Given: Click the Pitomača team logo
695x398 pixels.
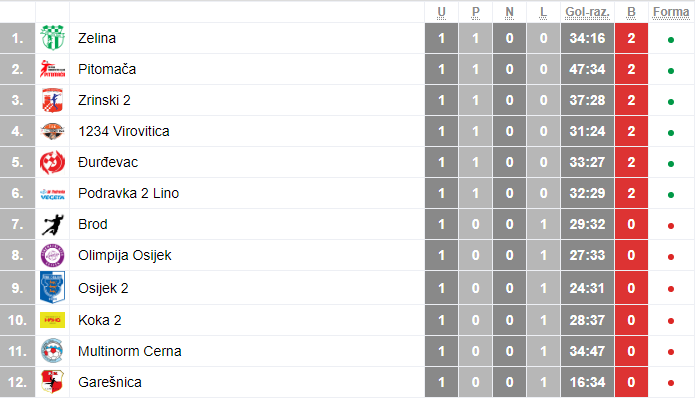Looking at the screenshot, I should 52,69.
